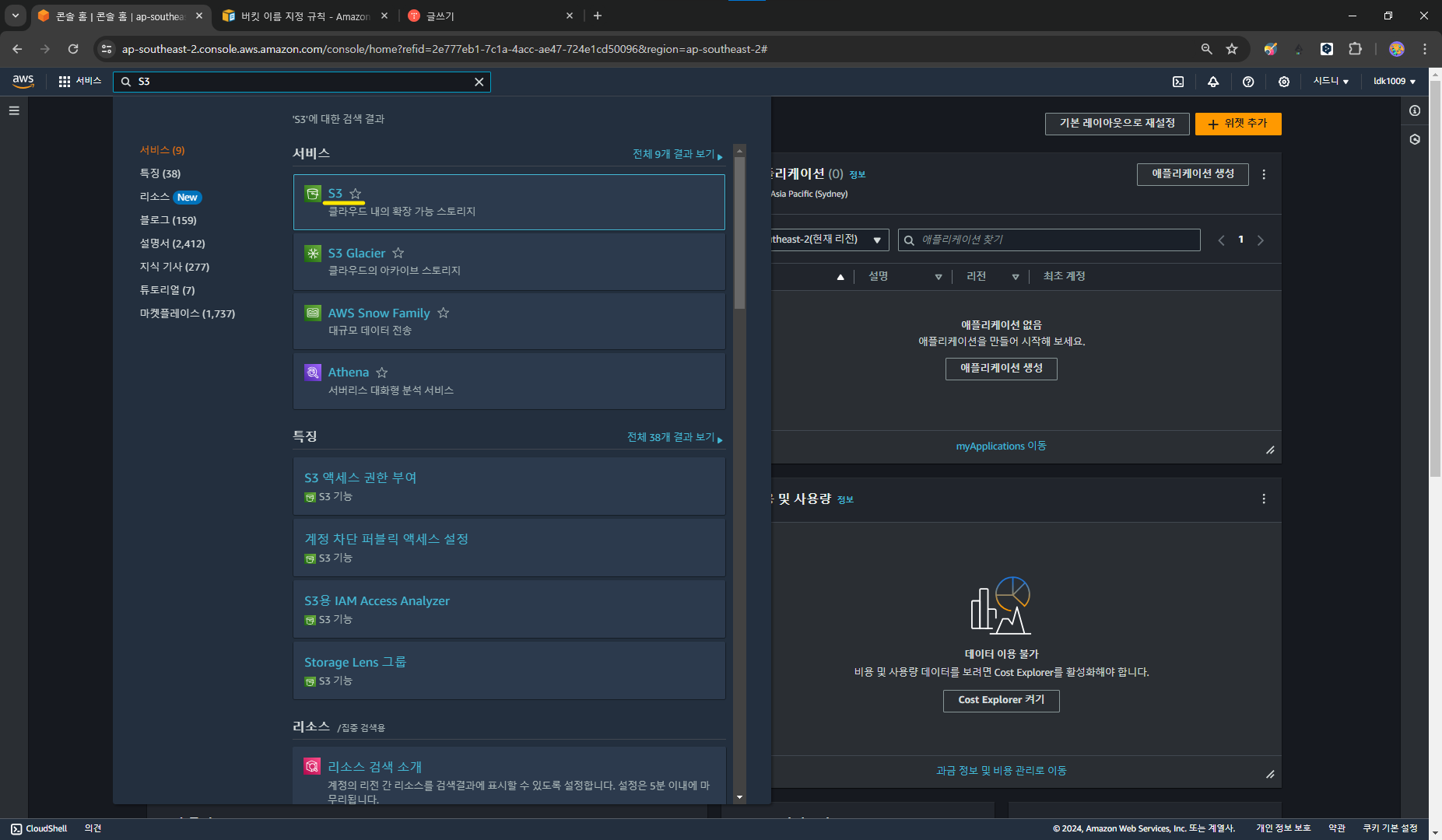This screenshot has height=840, width=1442.
Task: View all 9 service results
Action: click(677, 154)
